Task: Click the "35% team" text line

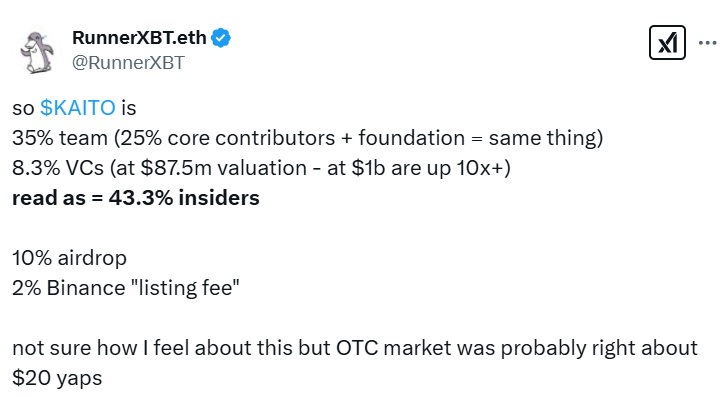Action: pyautogui.click(x=60, y=138)
